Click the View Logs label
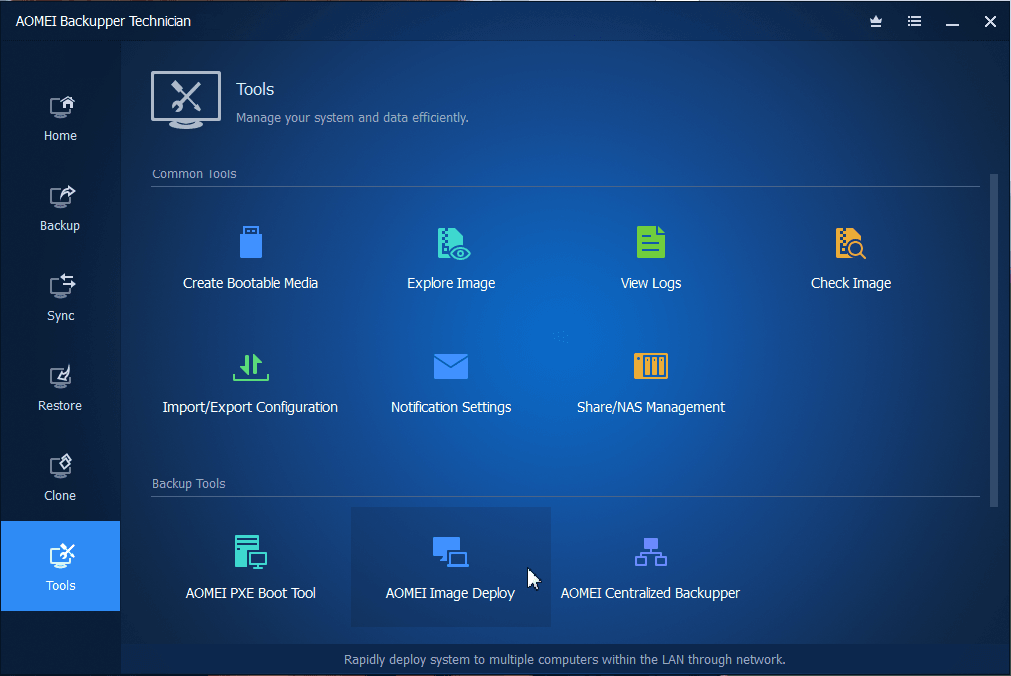Image resolution: width=1011 pixels, height=676 pixels. 651,283
